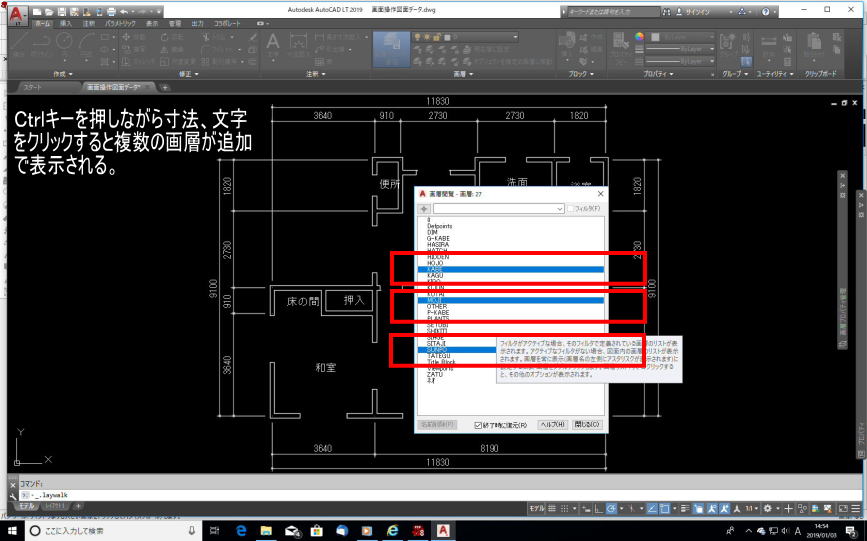
Task: Toggle Ortho mode in the status bar
Action: pos(598,508)
